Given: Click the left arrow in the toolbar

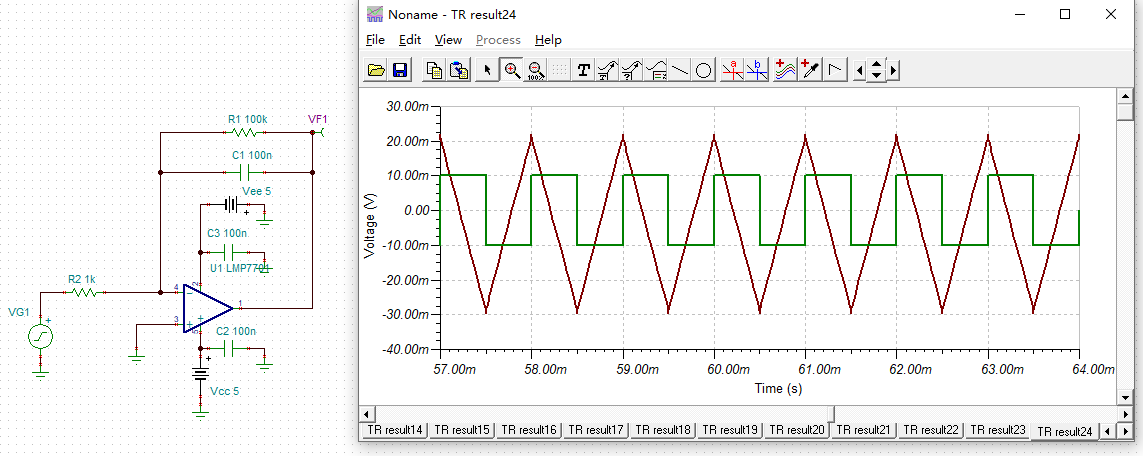Looking at the screenshot, I should click(x=860, y=71).
